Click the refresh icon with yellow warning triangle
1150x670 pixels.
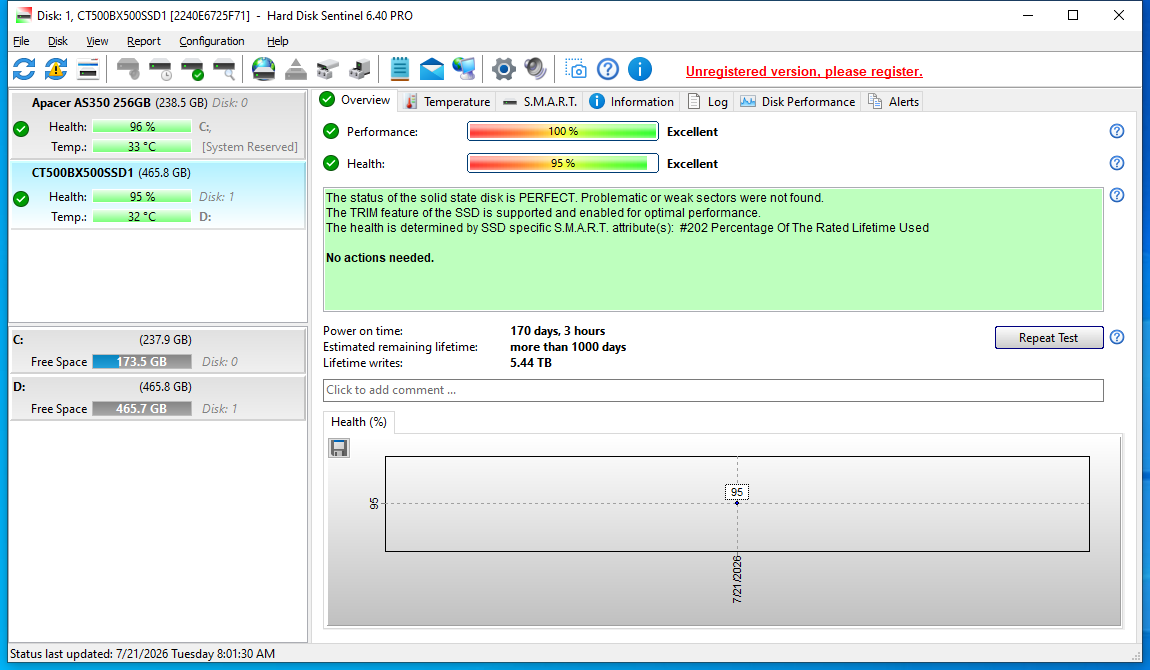(56, 70)
